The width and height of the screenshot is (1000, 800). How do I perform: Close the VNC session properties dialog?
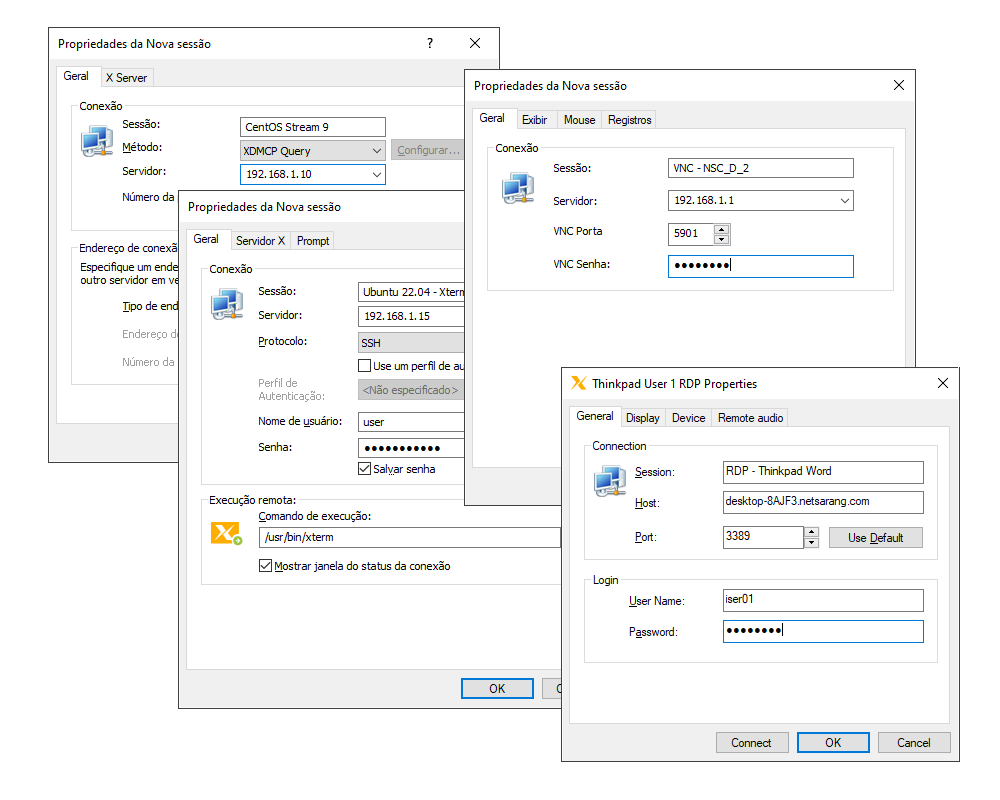coord(899,85)
